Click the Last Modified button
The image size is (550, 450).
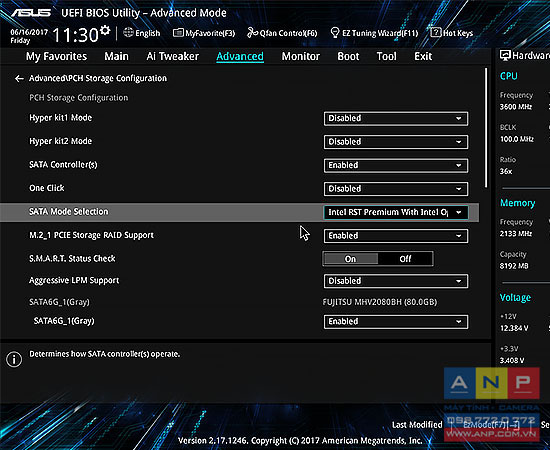[x=417, y=425]
